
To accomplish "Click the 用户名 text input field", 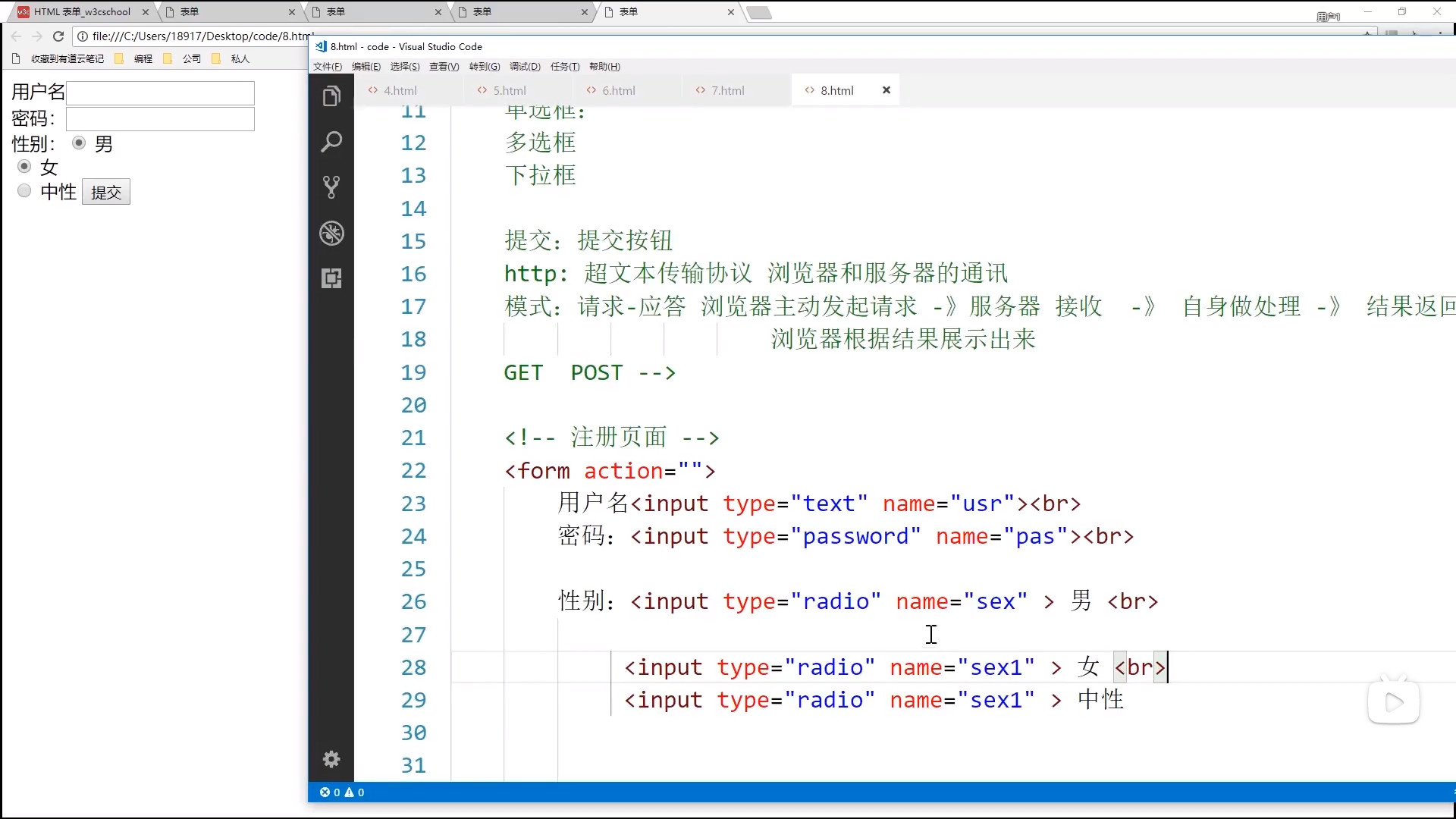I will [160, 93].
